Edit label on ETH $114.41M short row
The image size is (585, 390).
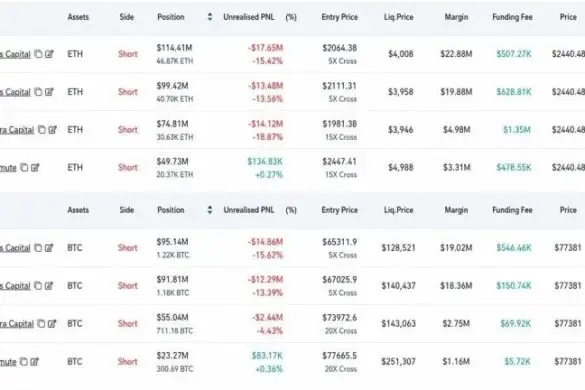49,54
